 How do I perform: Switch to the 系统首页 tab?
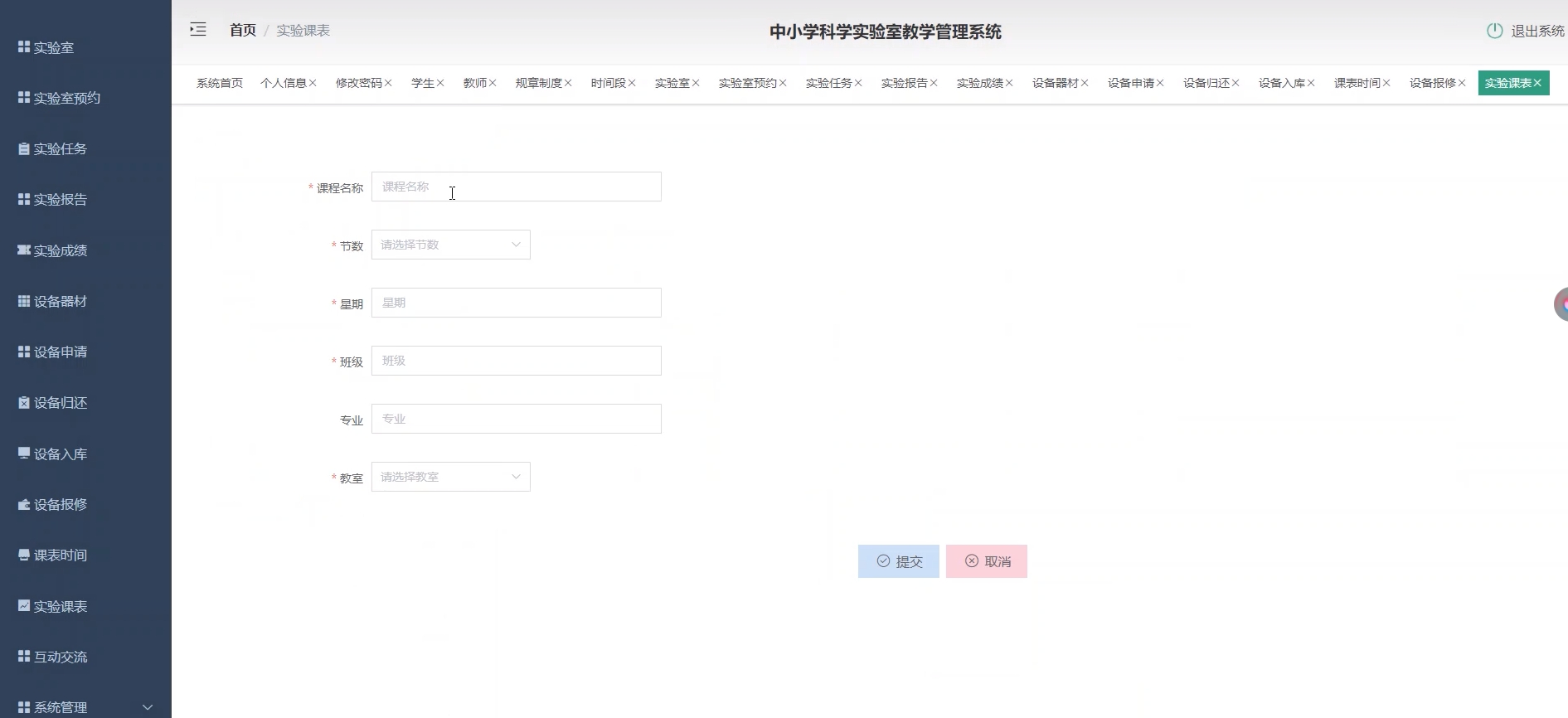click(x=220, y=83)
